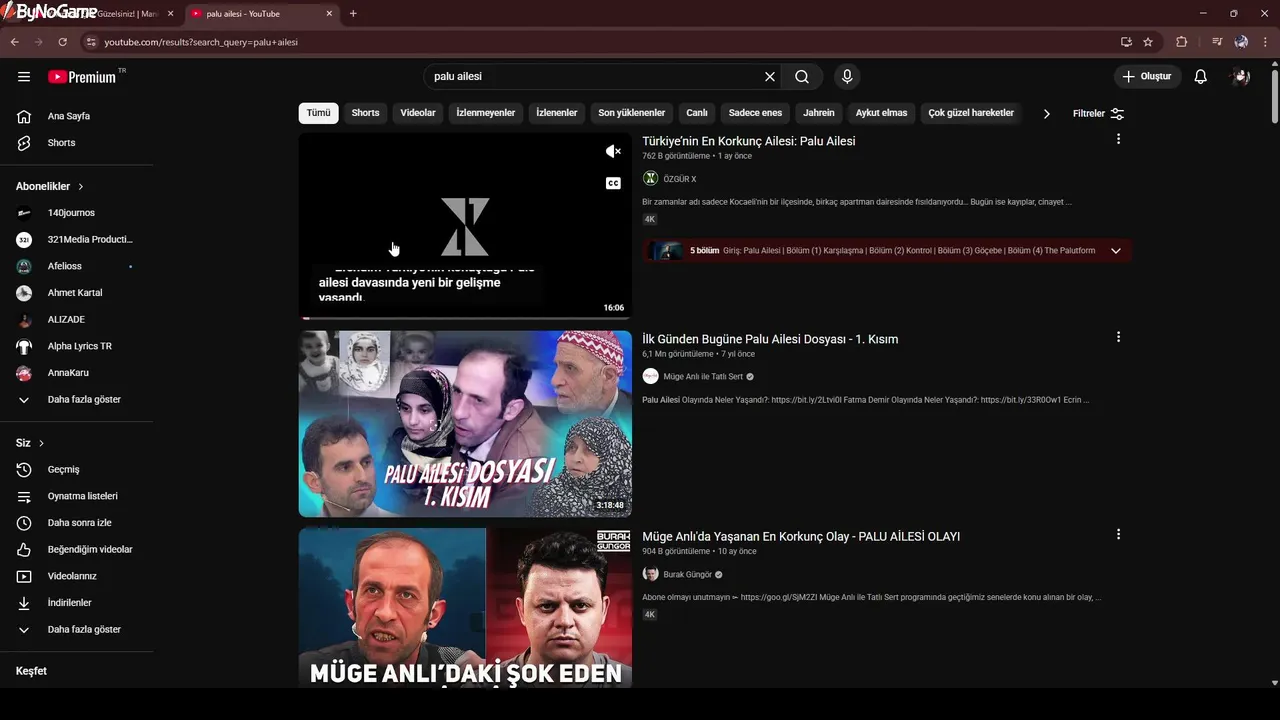The image size is (1280, 720).
Task: Bookmark this page with star icon
Action: 1148,42
